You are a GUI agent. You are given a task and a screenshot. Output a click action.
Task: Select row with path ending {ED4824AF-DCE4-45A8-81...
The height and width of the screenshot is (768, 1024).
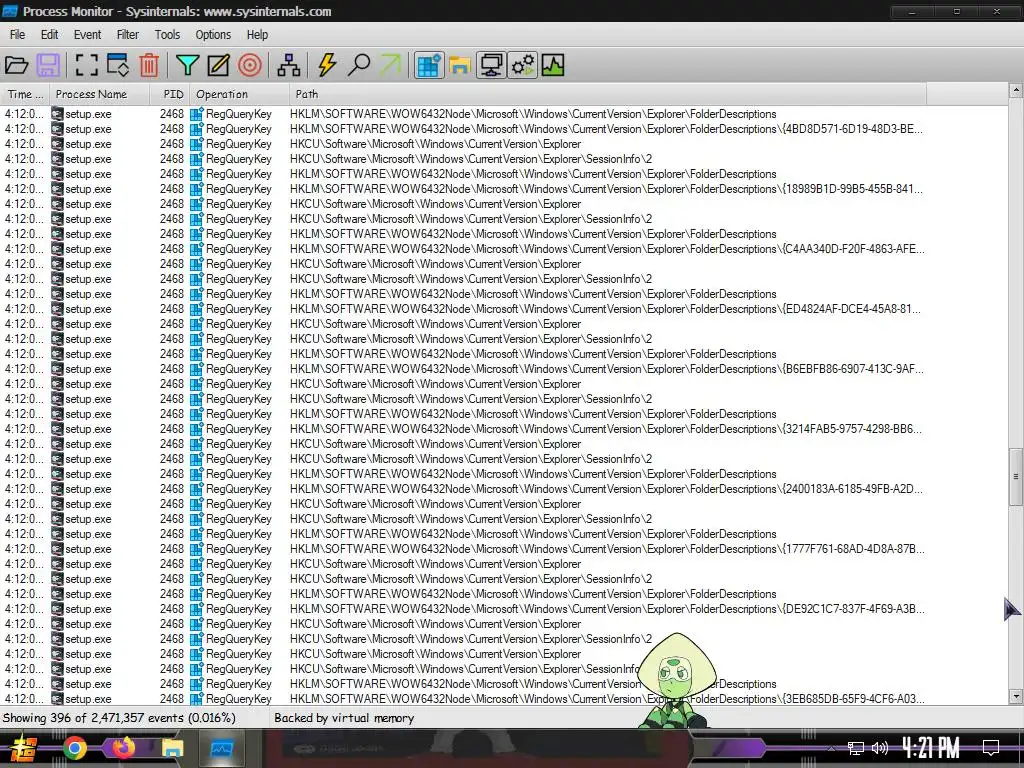click(x=464, y=309)
